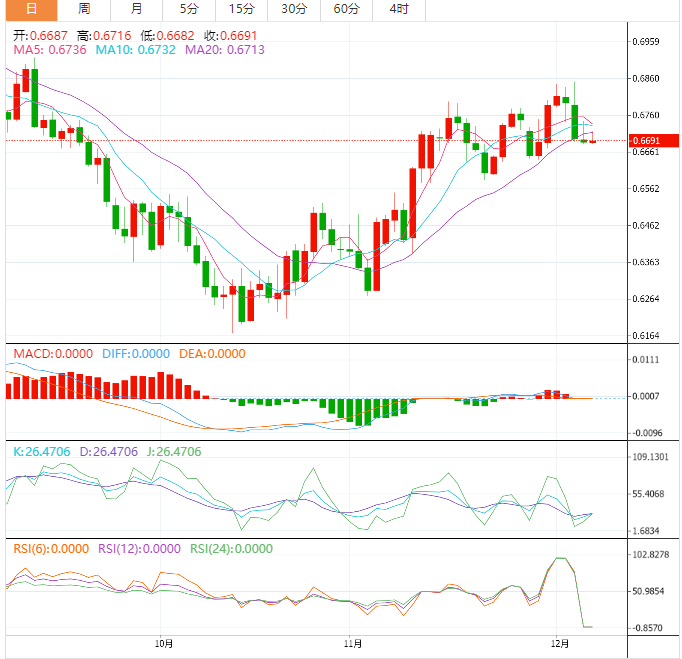Viewport: 682px width, 659px height.
Task: Select the 日 daily chart tab
Action: point(31,10)
